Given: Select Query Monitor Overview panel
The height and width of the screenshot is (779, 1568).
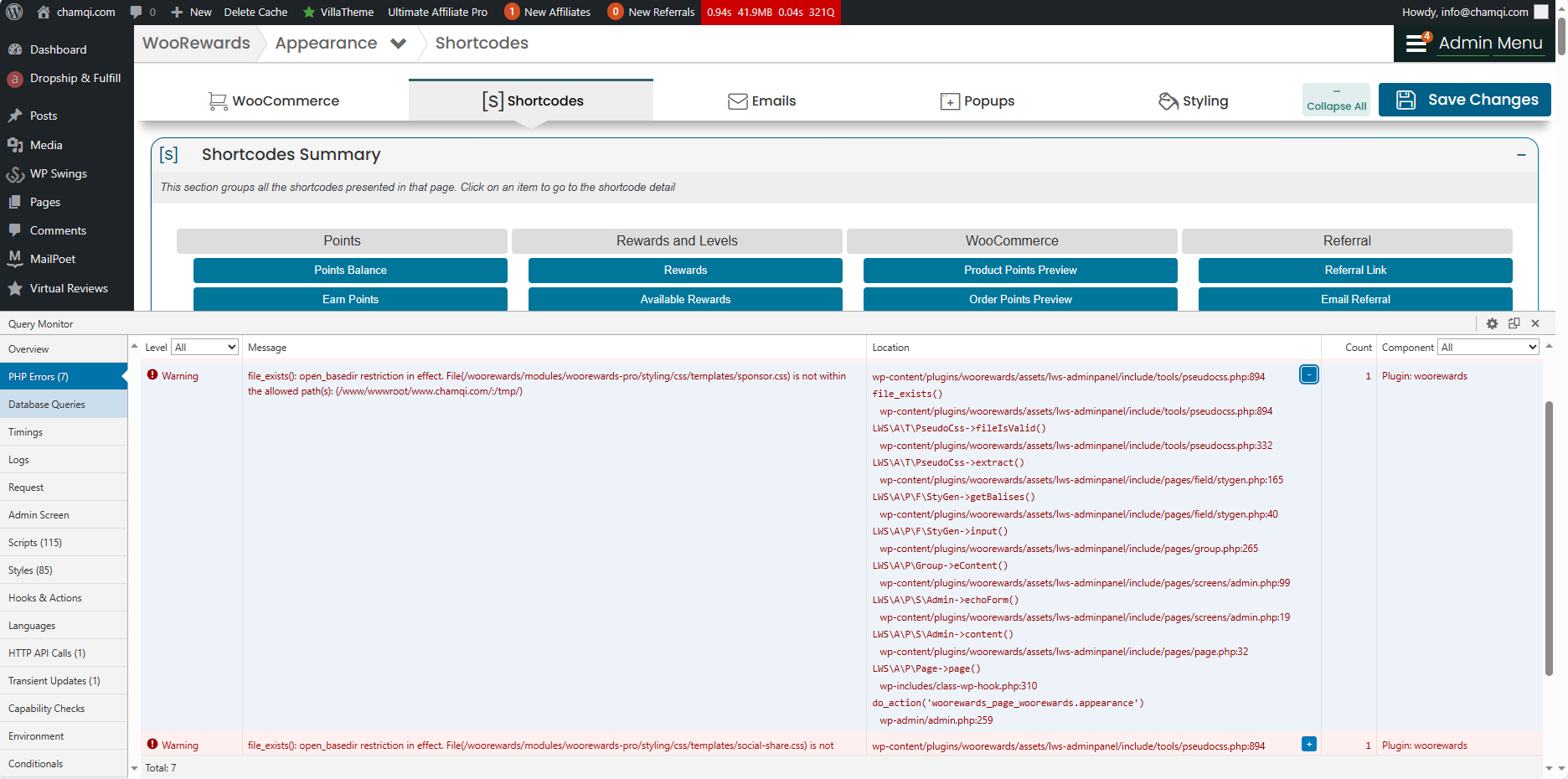Looking at the screenshot, I should coord(64,349).
